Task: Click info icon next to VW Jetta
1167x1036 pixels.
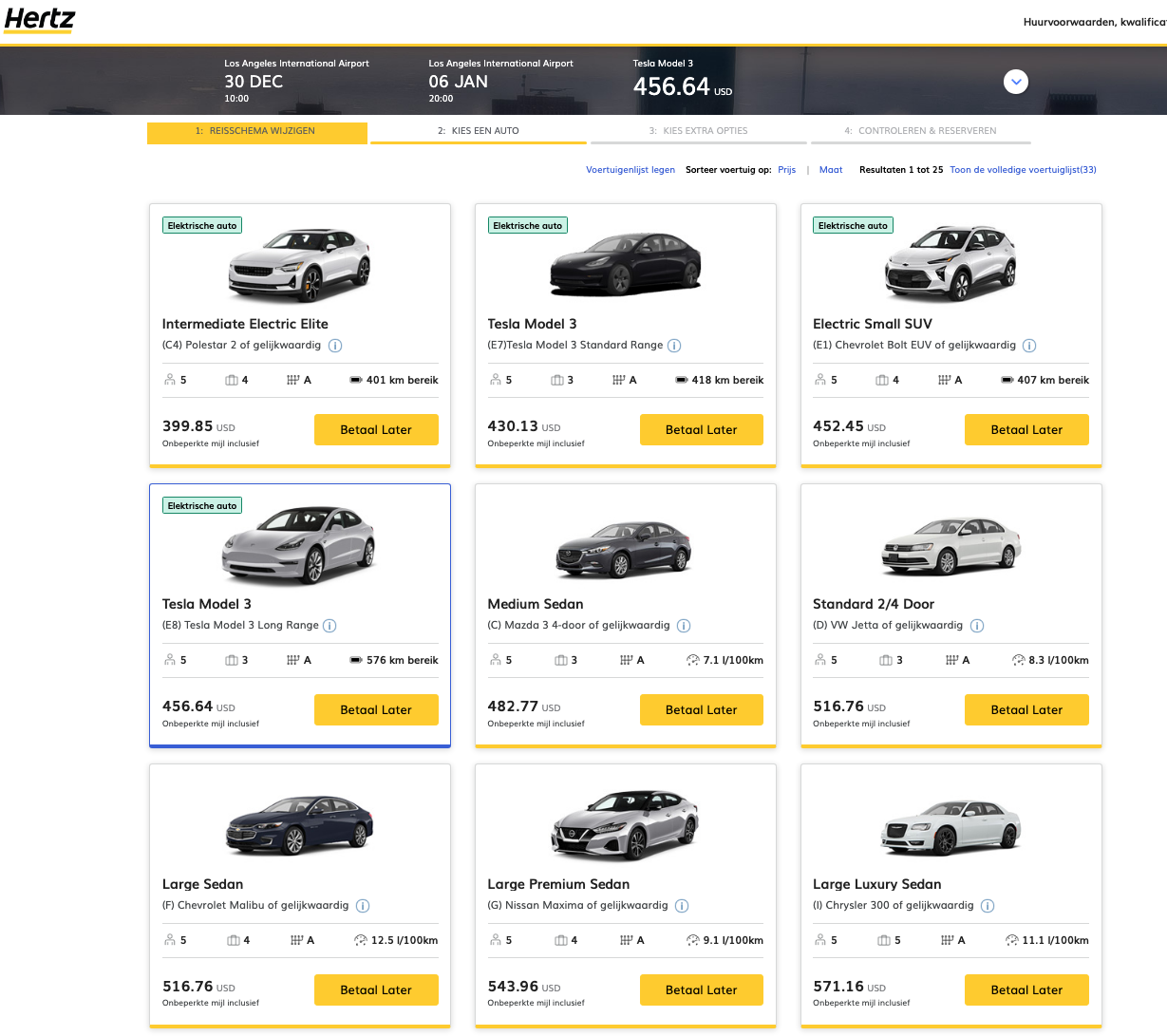Action: pyautogui.click(x=977, y=626)
